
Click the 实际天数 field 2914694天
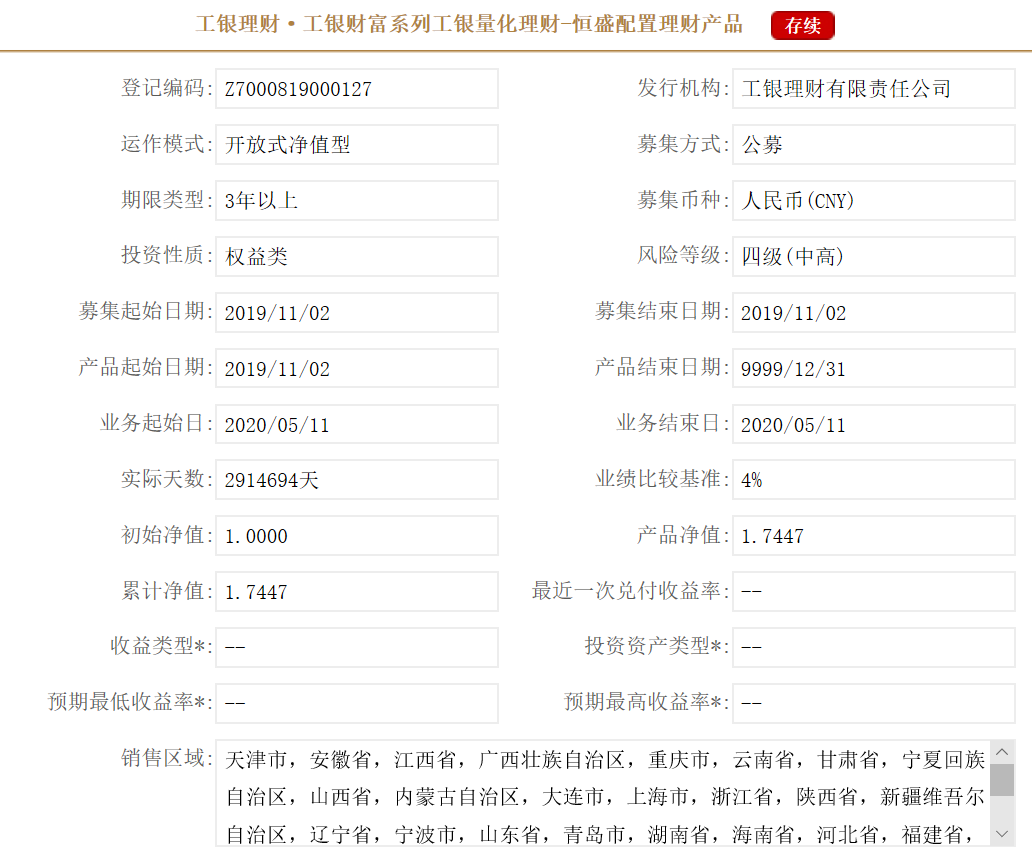pyautogui.click(x=356, y=480)
